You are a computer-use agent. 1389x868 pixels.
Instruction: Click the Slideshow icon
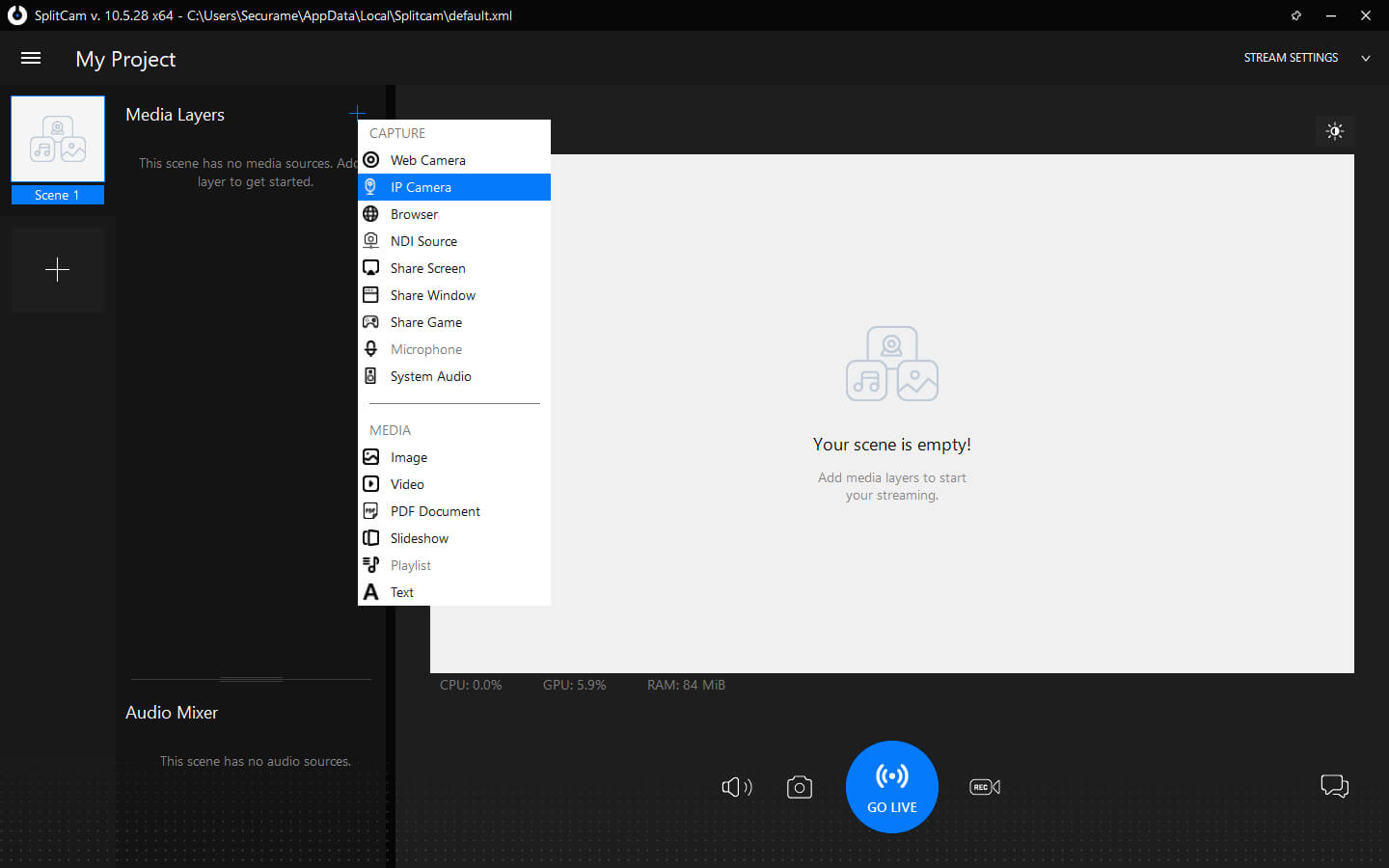(x=370, y=538)
